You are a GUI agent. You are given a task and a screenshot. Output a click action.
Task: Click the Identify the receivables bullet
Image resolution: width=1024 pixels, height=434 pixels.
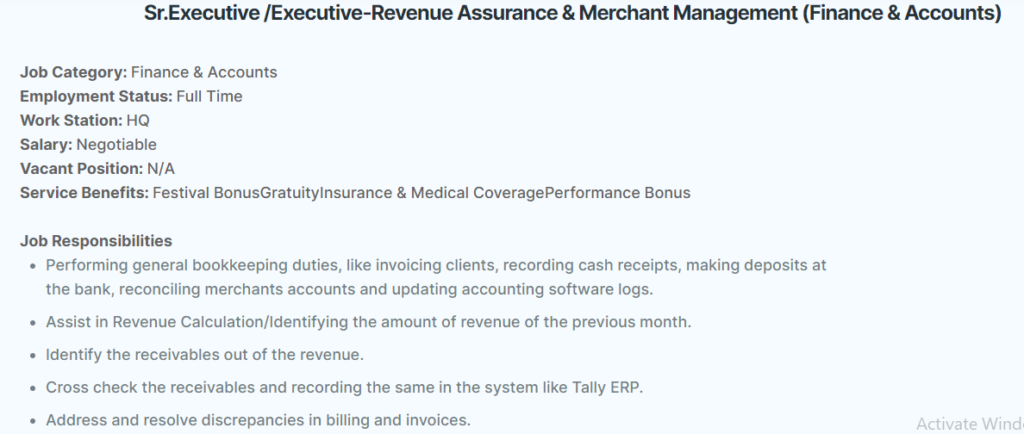click(x=204, y=355)
